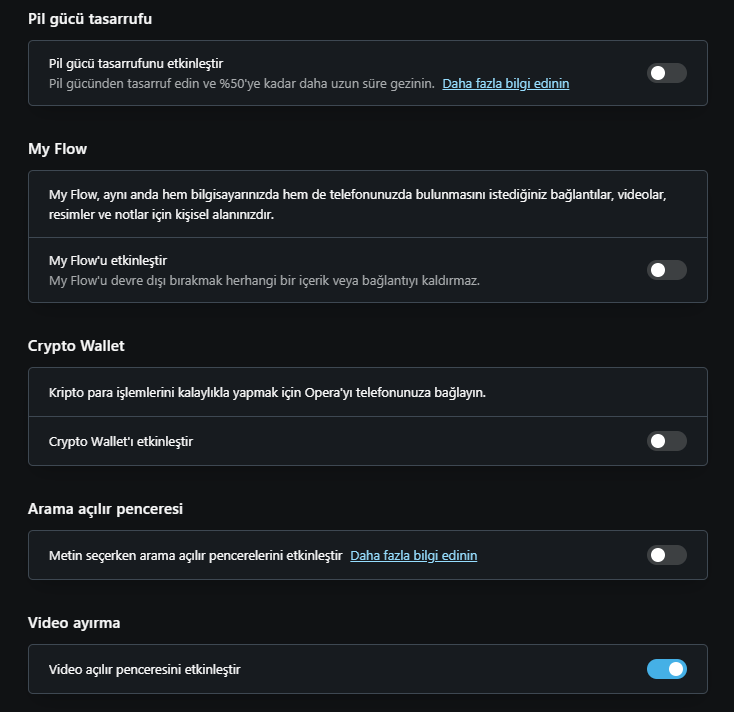Image resolution: width=734 pixels, height=712 pixels.
Task: Enable the battery saver (Pil gücü tasarrufunu) toggle
Action: 667,73
